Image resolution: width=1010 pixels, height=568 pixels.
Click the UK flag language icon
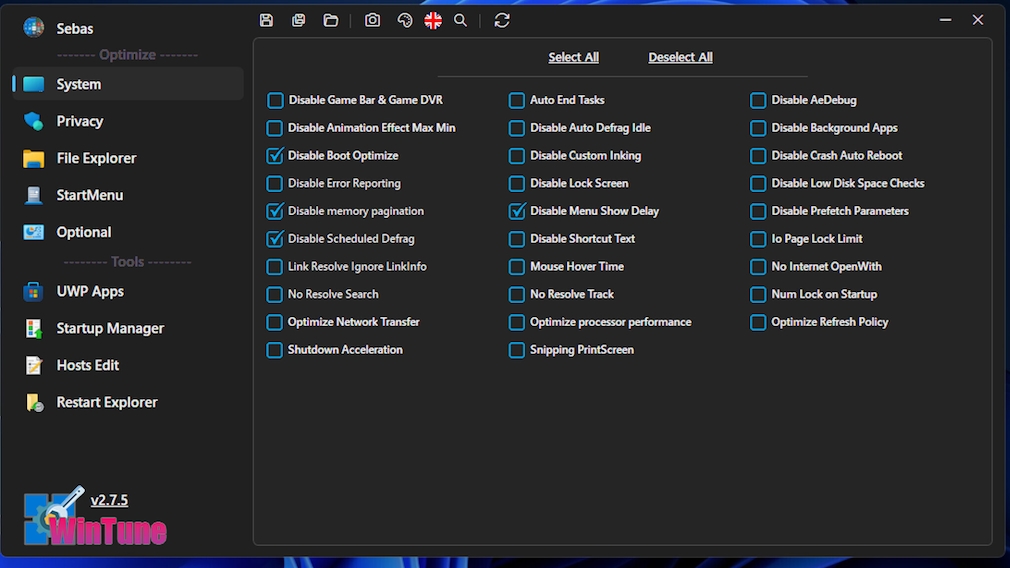433,20
